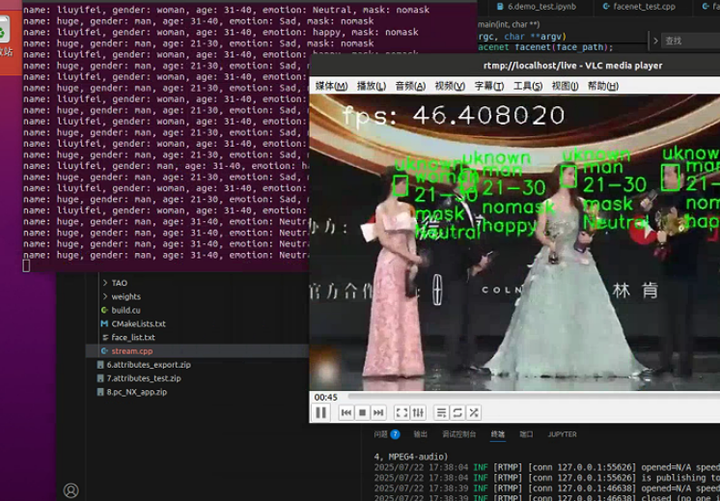This screenshot has height=501, width=720.
Task: Open VLC 音频(A) menu
Action: (411, 86)
